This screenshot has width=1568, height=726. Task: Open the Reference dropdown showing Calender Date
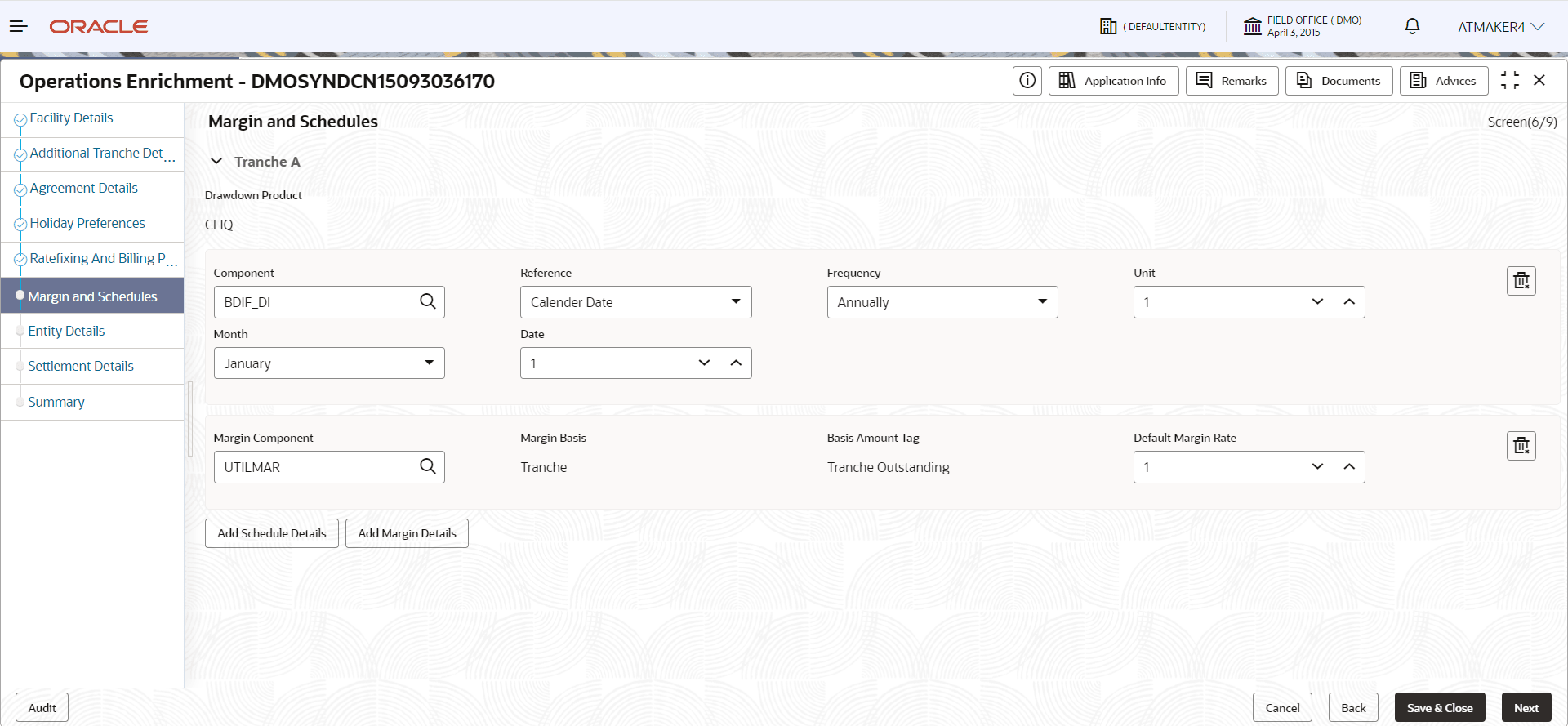coord(635,302)
